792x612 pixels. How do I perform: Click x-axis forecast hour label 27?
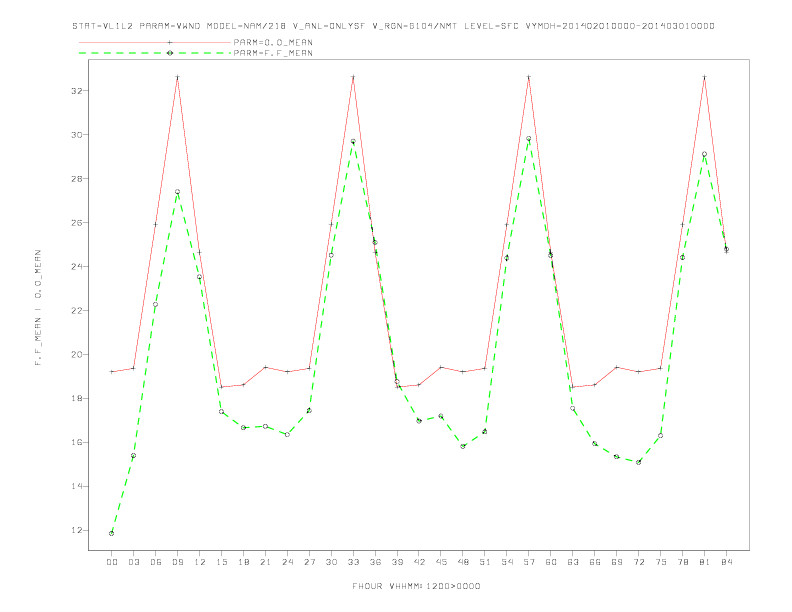click(309, 562)
